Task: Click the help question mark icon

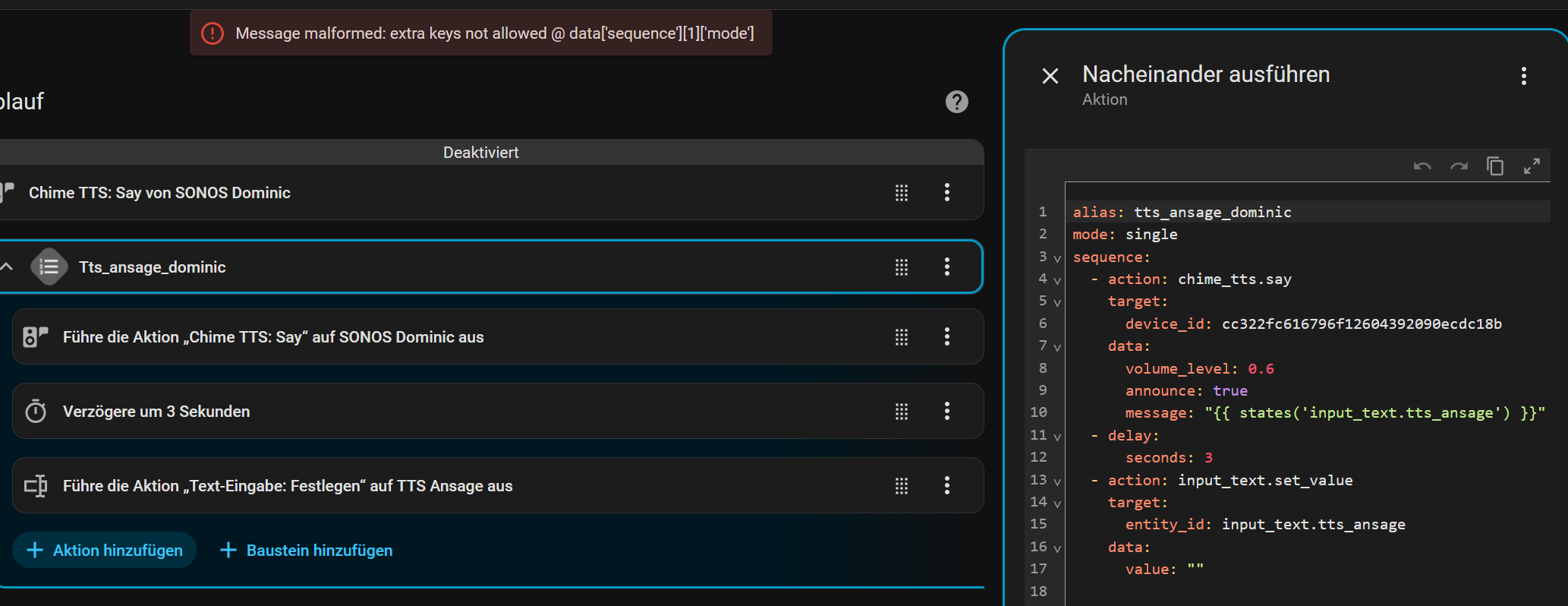Action: (x=956, y=102)
